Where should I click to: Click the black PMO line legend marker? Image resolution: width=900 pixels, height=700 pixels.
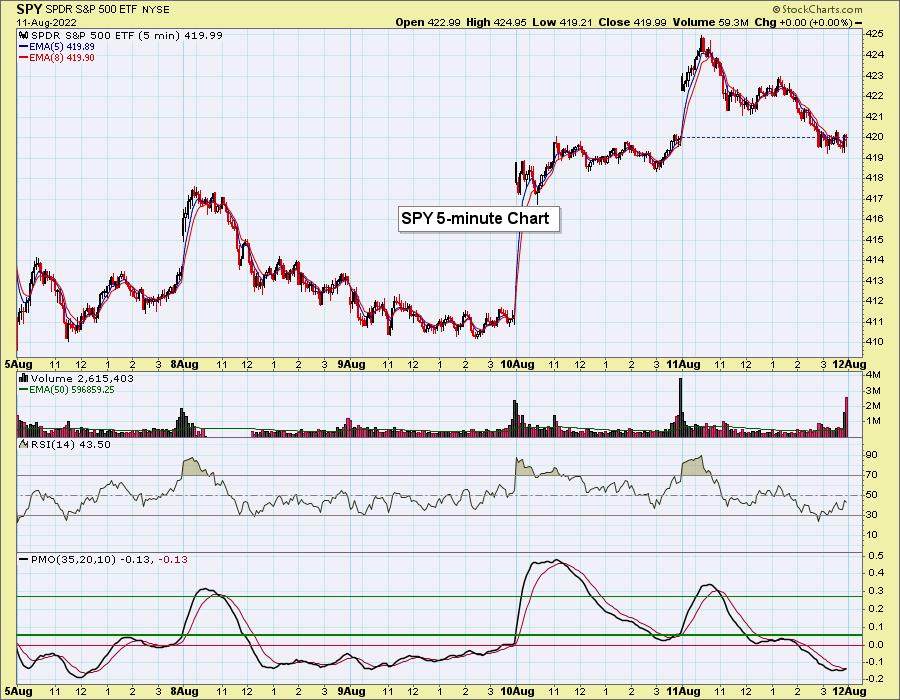[24, 559]
